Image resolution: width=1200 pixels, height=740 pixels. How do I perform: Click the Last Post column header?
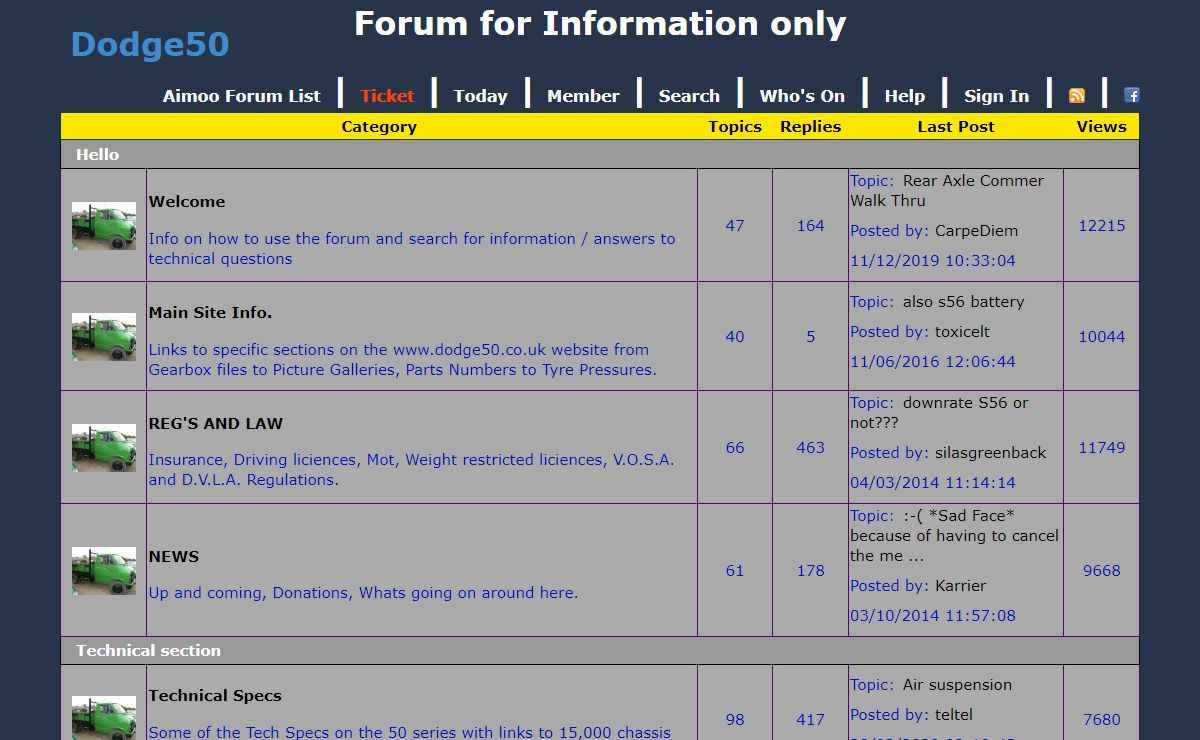(956, 126)
